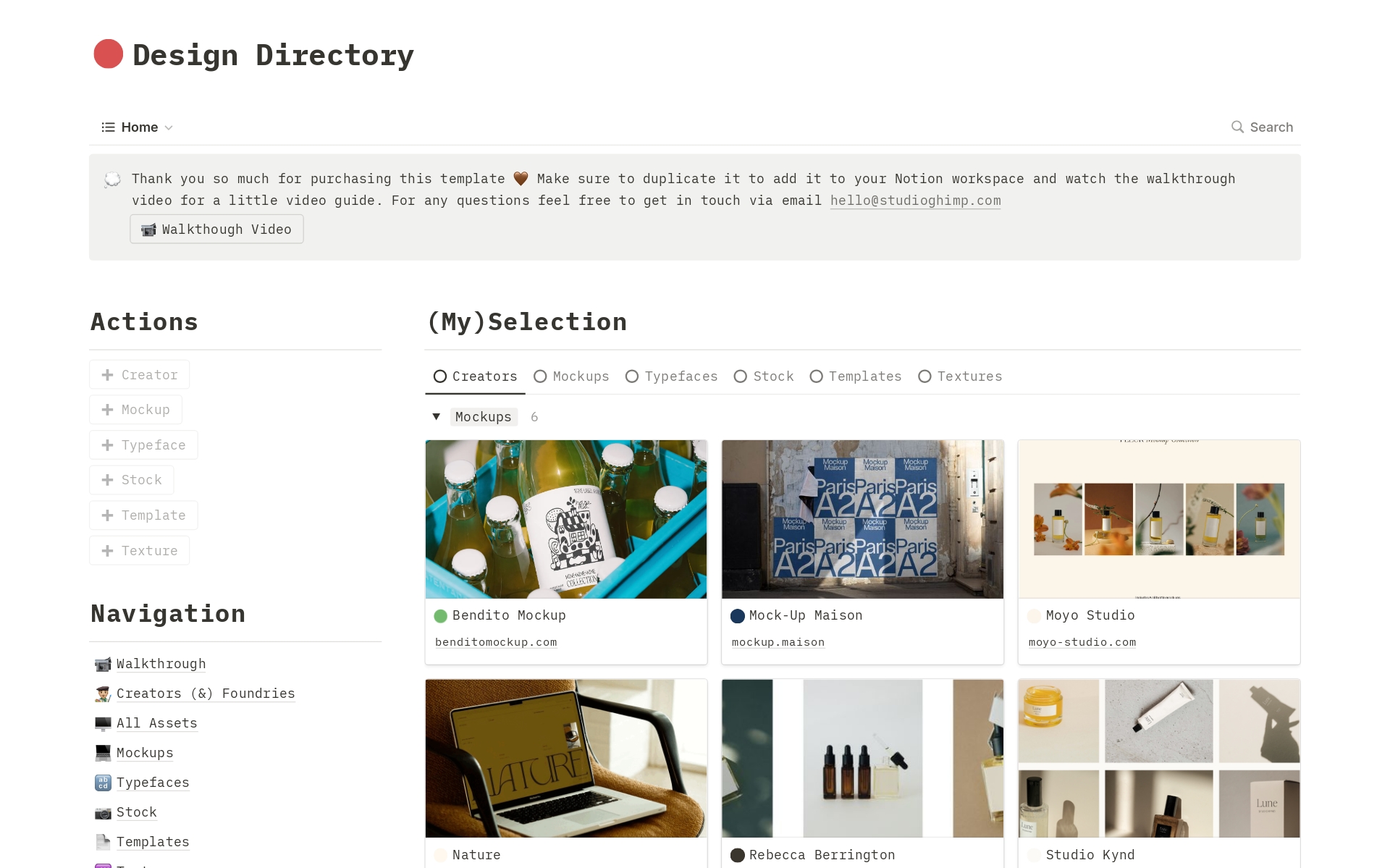Click the hello@studioghimp.com email link

tap(916, 201)
